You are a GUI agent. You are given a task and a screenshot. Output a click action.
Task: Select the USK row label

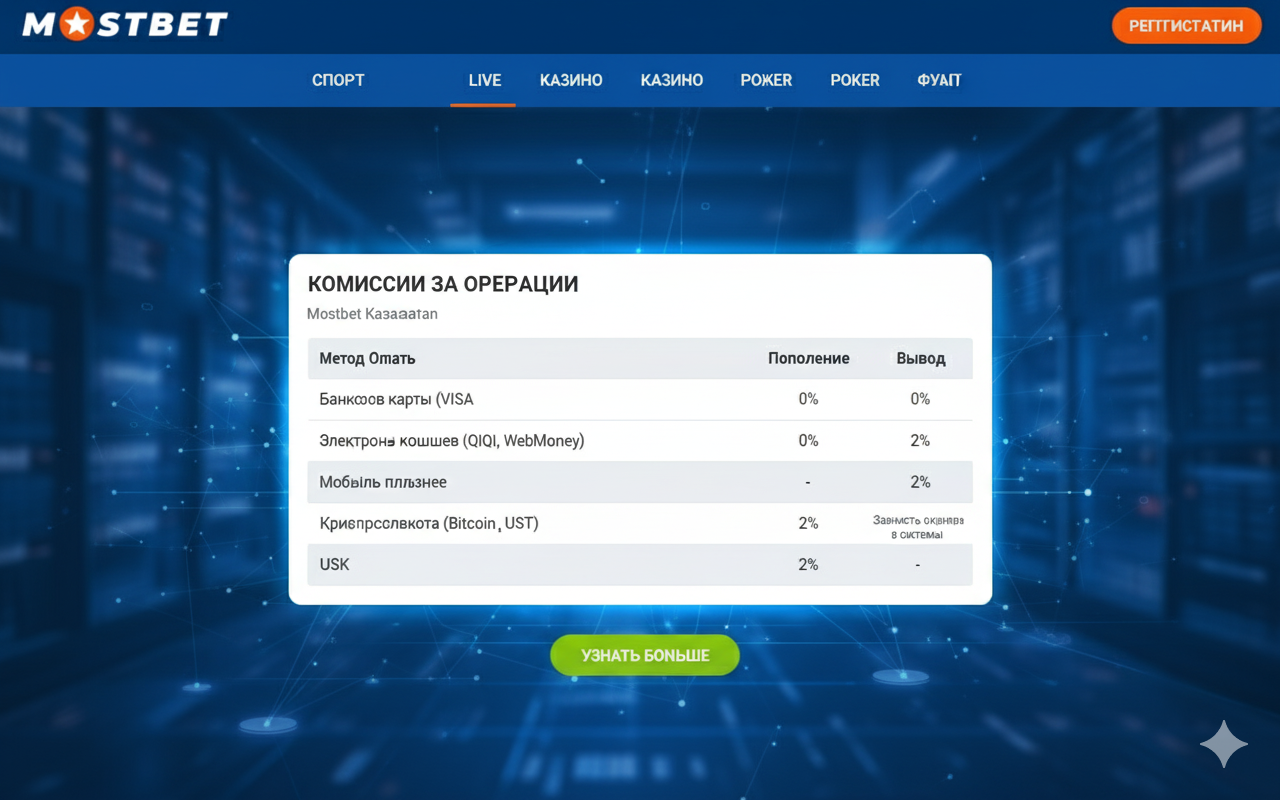coord(334,564)
